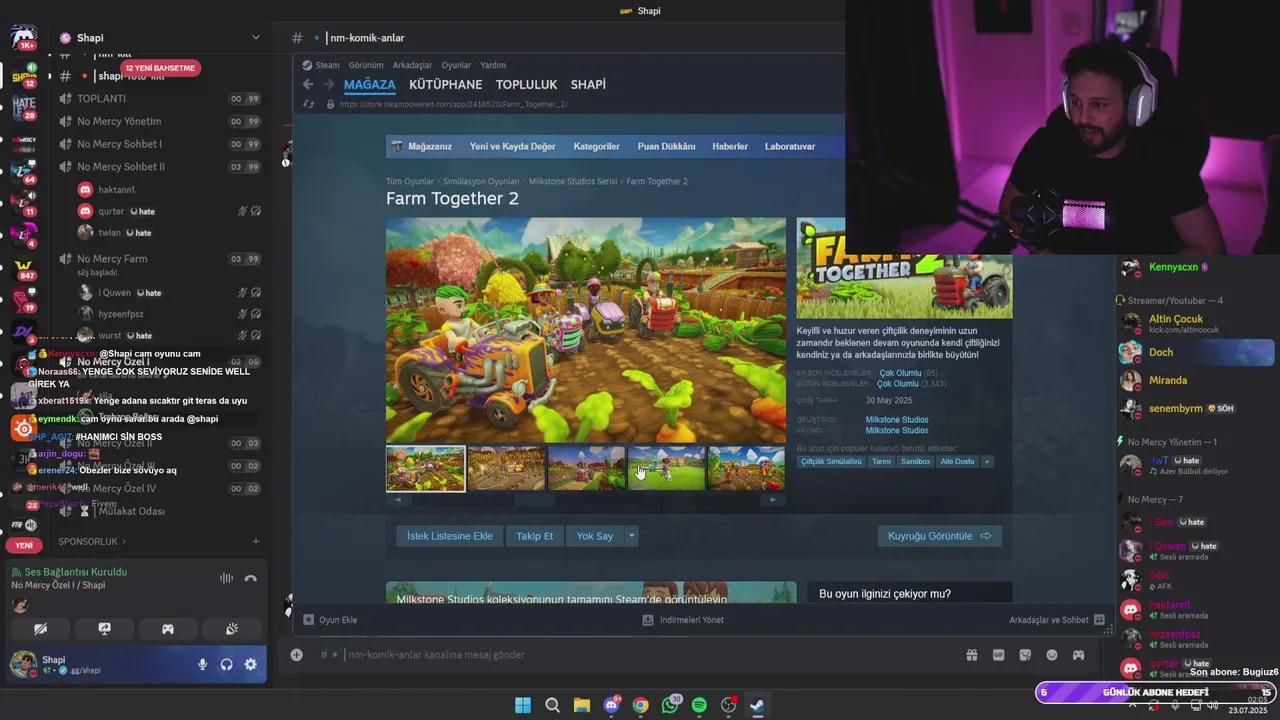Click plus attachment icon in message bar
Image resolution: width=1280 pixels, height=720 pixels.
tap(296, 655)
